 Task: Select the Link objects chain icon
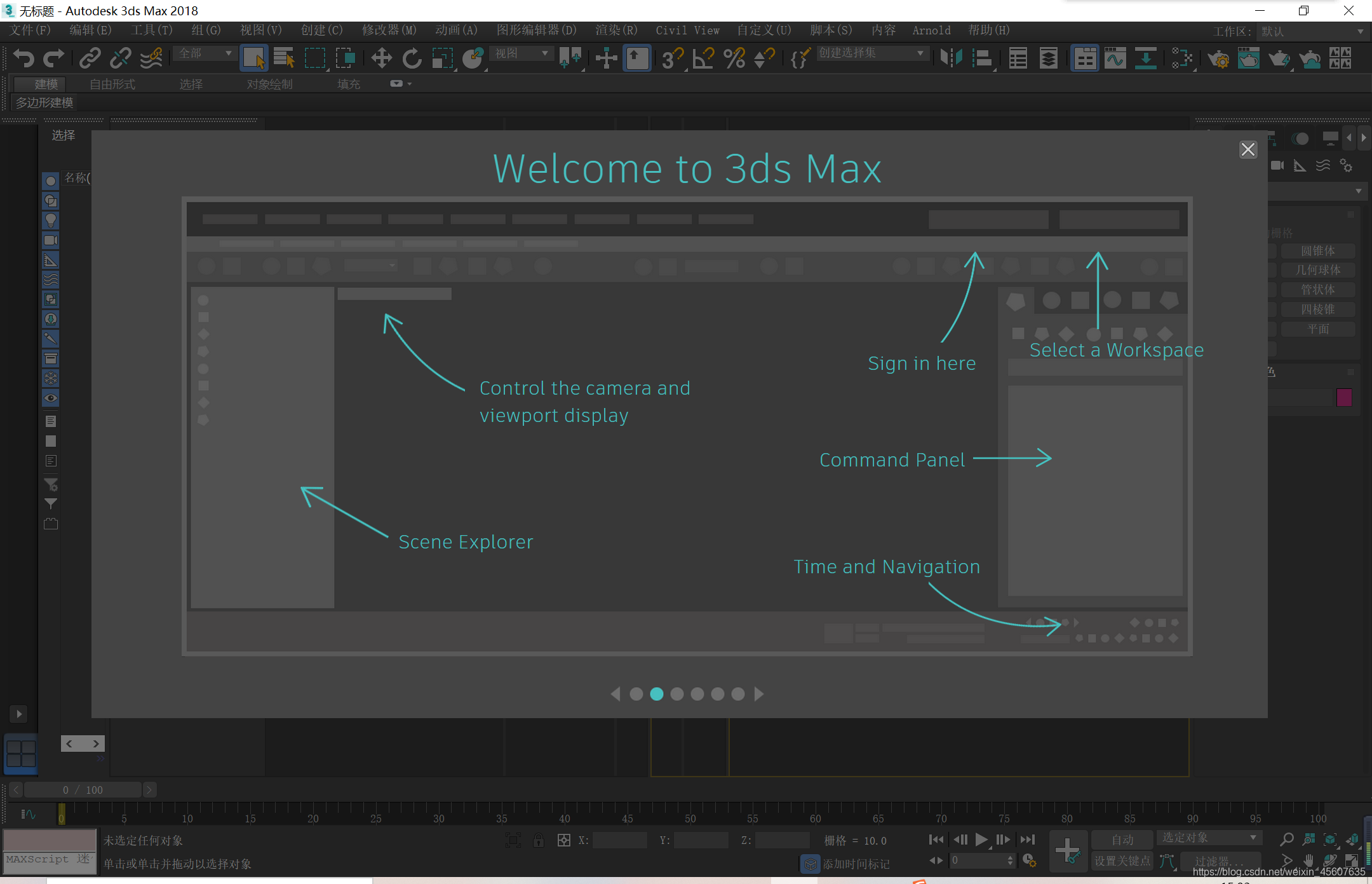90,58
